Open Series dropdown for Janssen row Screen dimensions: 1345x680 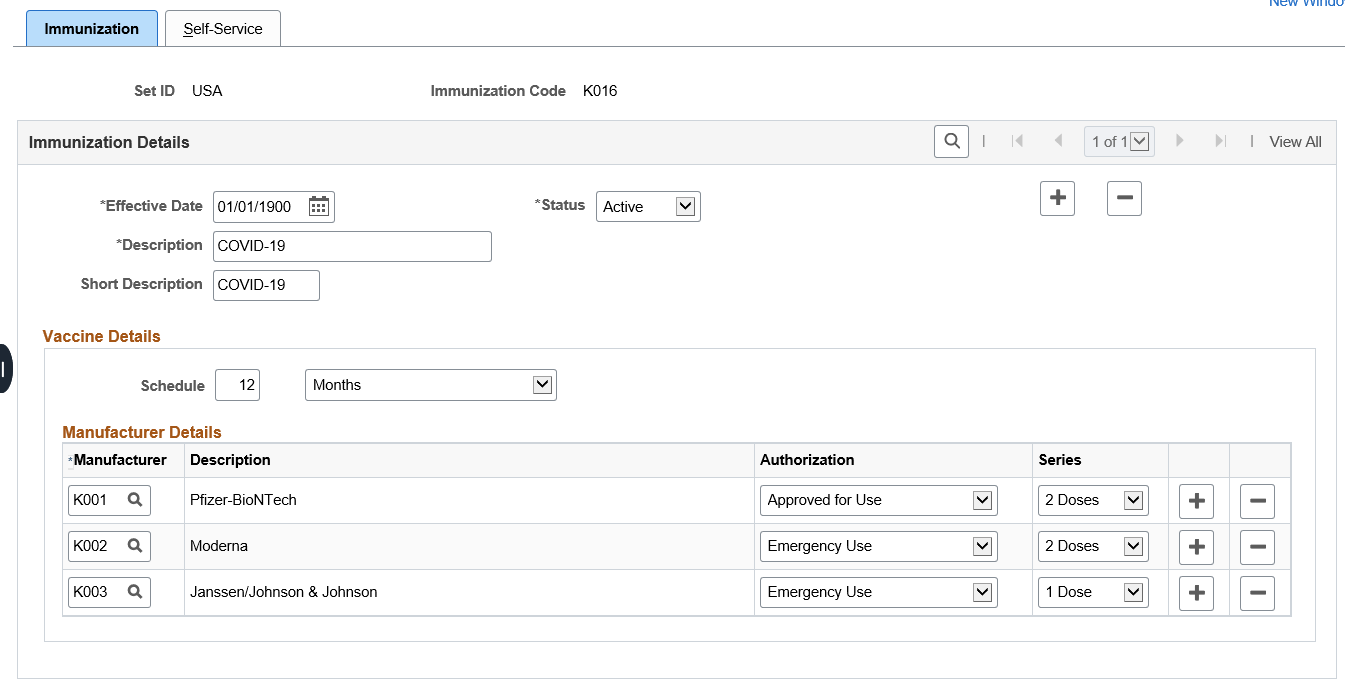(x=1092, y=592)
